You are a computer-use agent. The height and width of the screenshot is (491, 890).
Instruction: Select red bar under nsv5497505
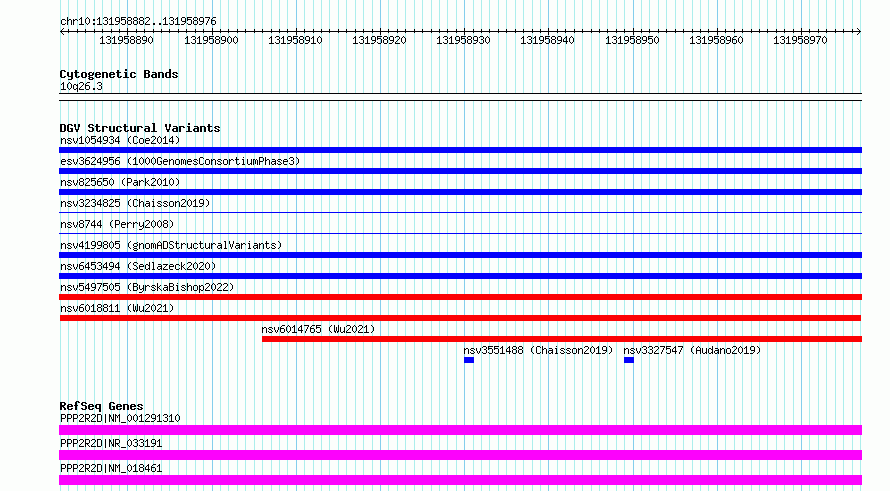(460, 297)
